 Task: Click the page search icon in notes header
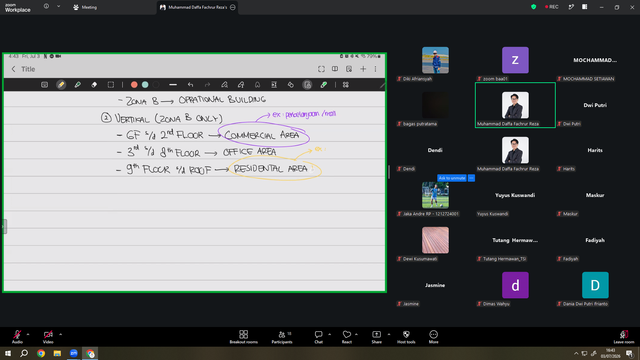pyautogui.click(x=349, y=69)
